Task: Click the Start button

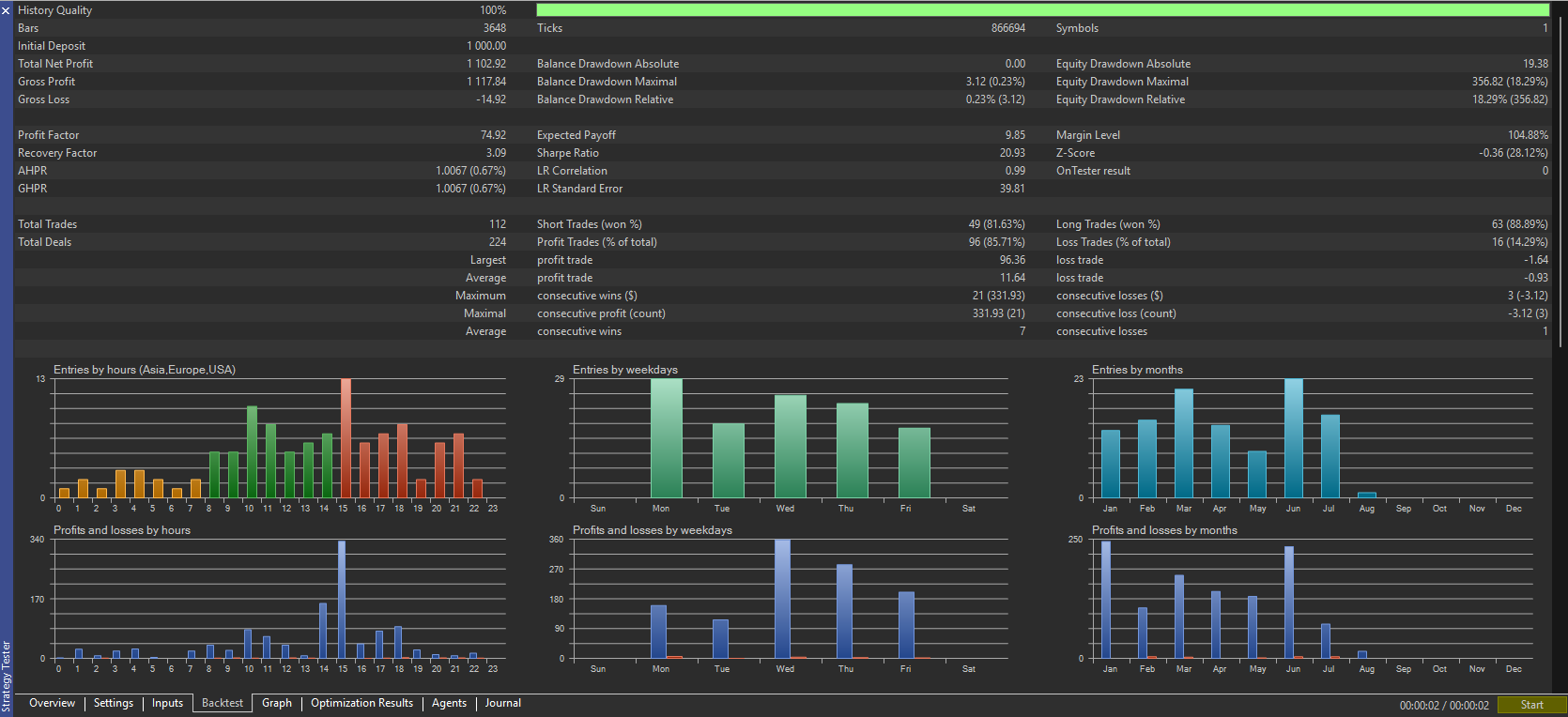Action: coord(1531,705)
